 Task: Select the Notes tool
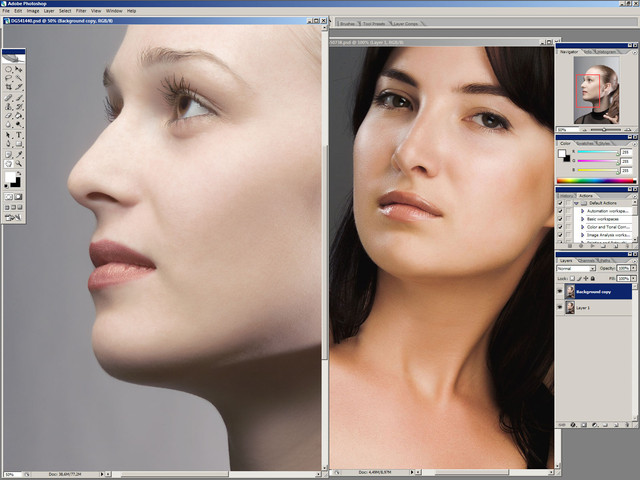tap(9, 155)
